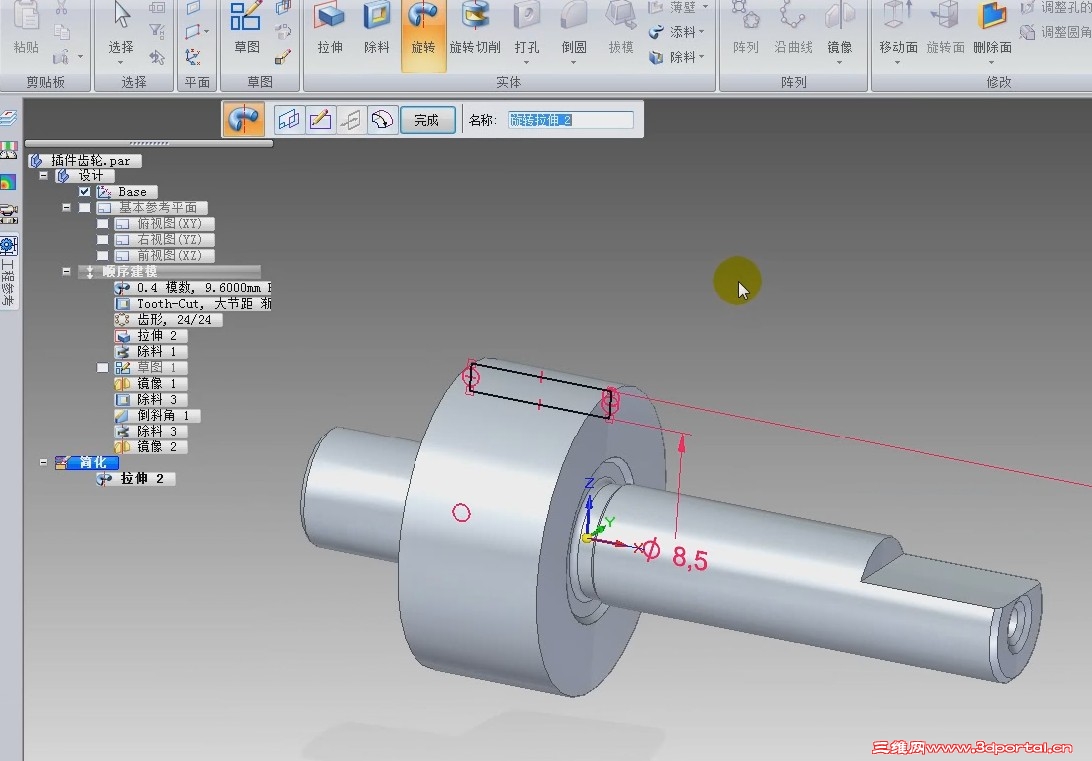
Task: Select the 倒斜角 1 chamfer feature
Action: (x=157, y=416)
